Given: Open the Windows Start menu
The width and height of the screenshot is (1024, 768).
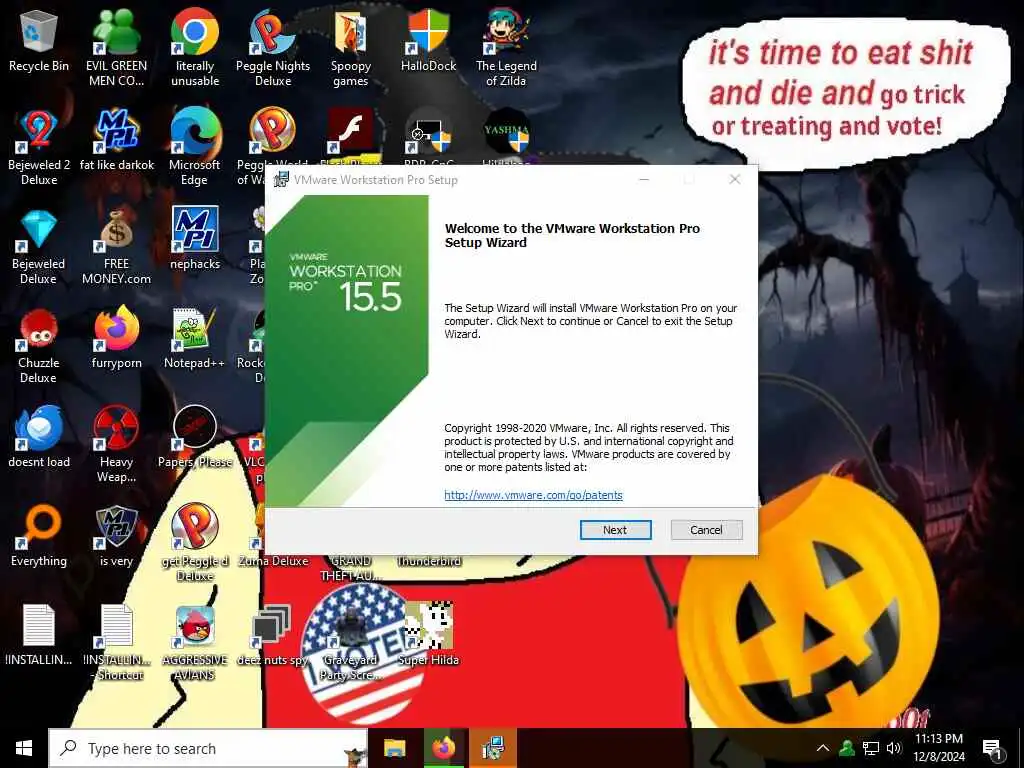Looking at the screenshot, I should point(24,748).
